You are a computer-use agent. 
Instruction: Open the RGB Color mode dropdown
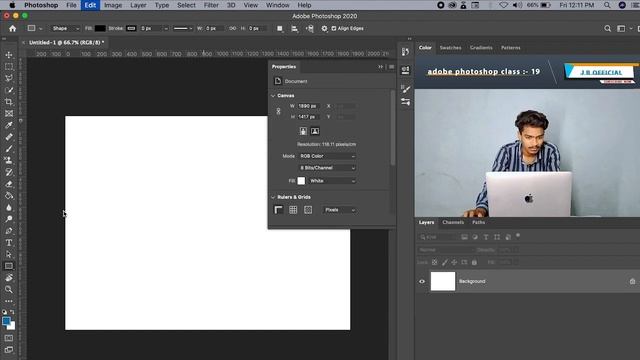[x=327, y=156]
